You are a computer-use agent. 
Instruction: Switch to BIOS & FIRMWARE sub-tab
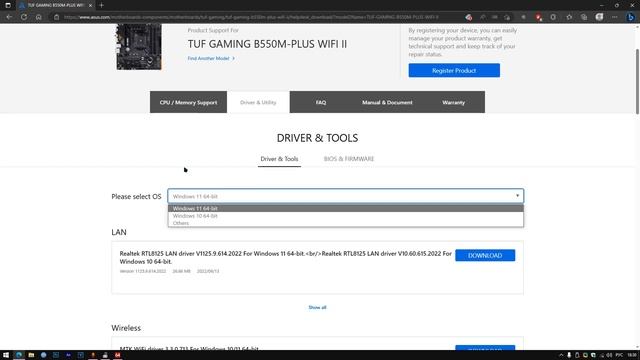click(x=349, y=159)
